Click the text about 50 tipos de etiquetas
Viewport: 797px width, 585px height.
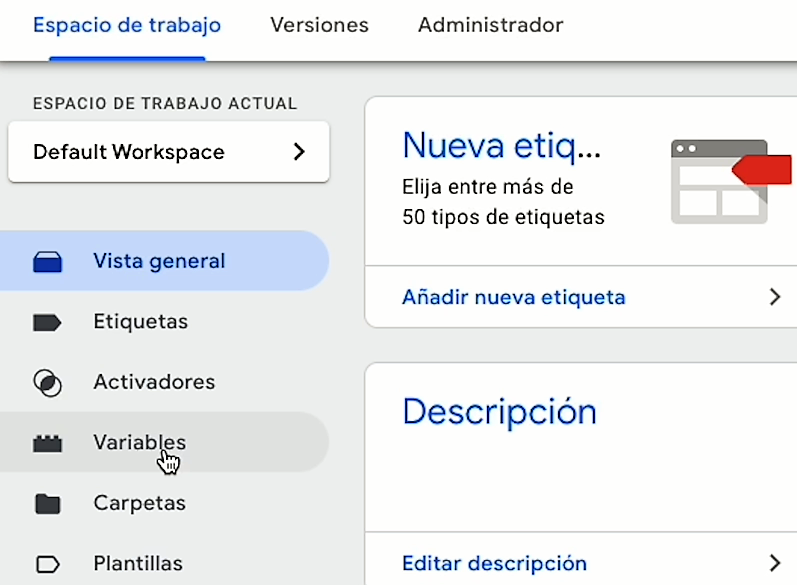click(503, 202)
